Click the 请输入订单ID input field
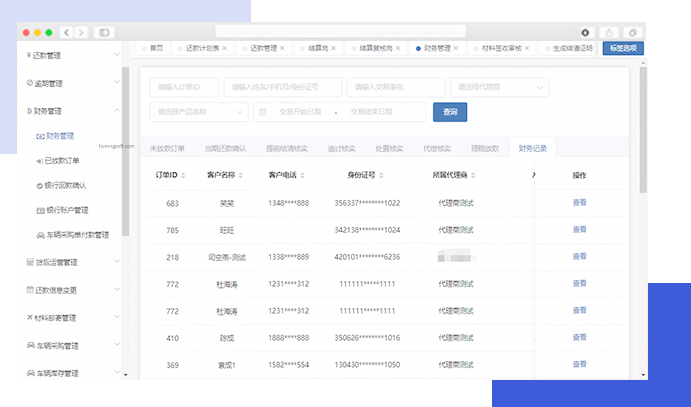Viewport: 691px width, 407px height. point(184,87)
